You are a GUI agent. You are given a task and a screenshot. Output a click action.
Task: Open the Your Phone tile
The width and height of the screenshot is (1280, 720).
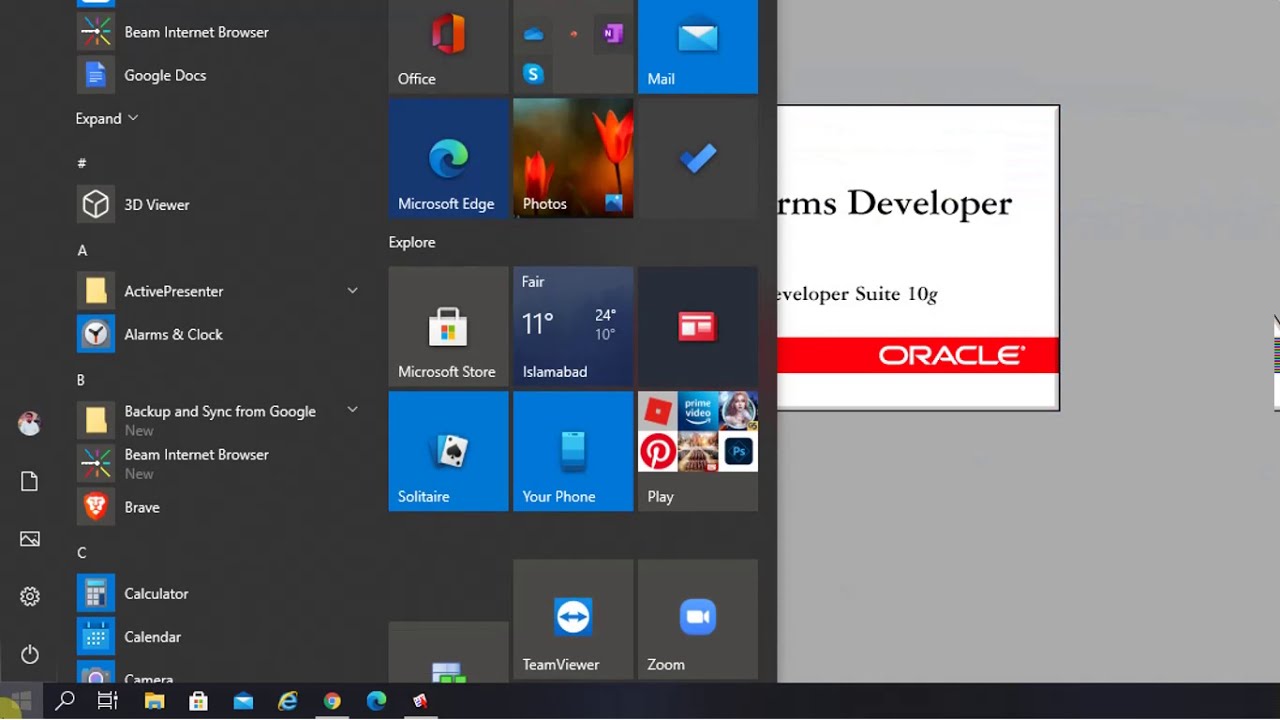[573, 451]
